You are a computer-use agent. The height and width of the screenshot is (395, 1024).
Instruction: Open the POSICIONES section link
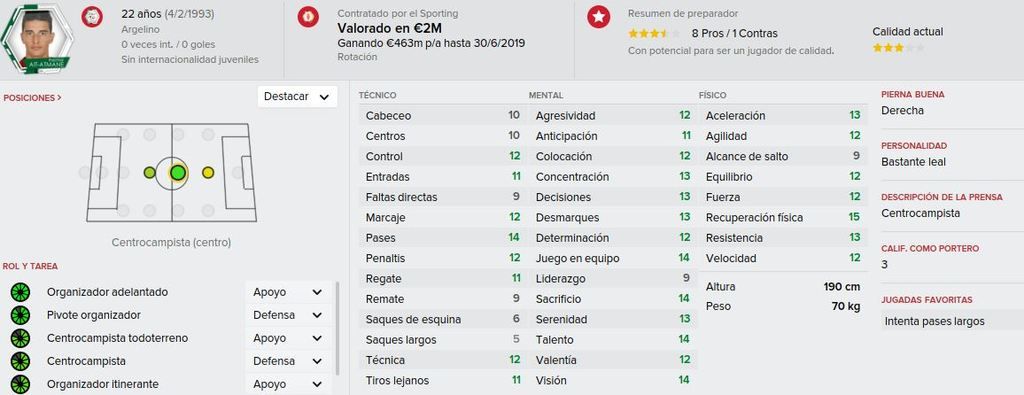click(x=33, y=98)
